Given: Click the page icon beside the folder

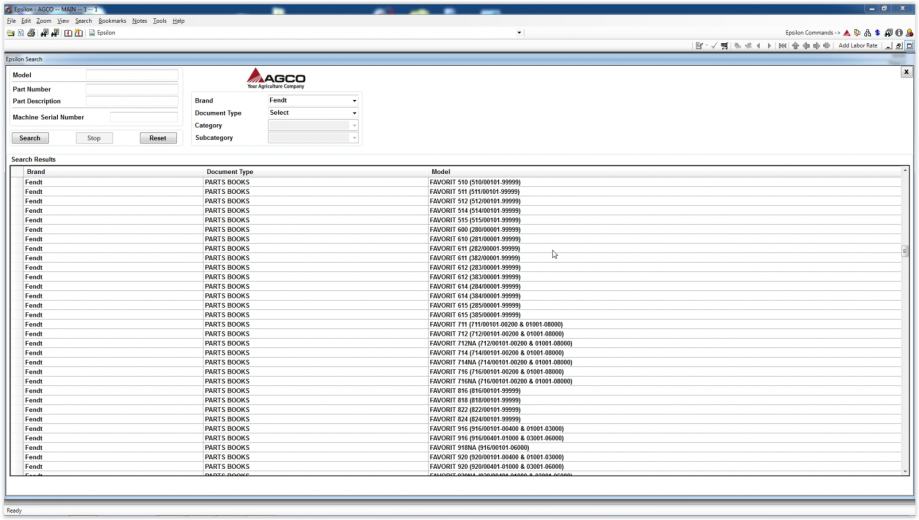Looking at the screenshot, I should pos(21,33).
